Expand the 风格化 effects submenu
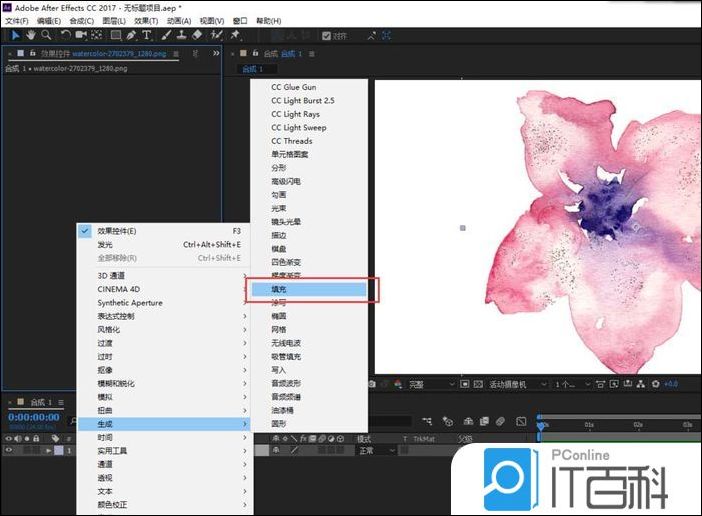Image resolution: width=702 pixels, height=516 pixels. pos(109,329)
